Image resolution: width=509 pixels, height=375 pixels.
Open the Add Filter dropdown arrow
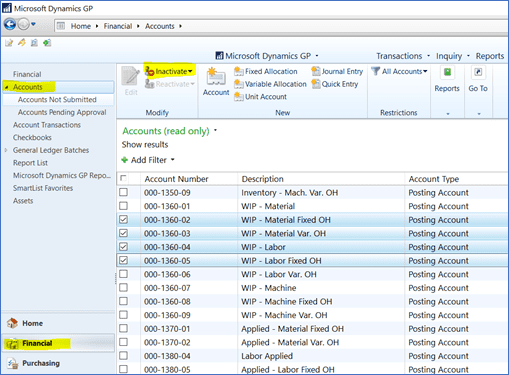coord(173,160)
